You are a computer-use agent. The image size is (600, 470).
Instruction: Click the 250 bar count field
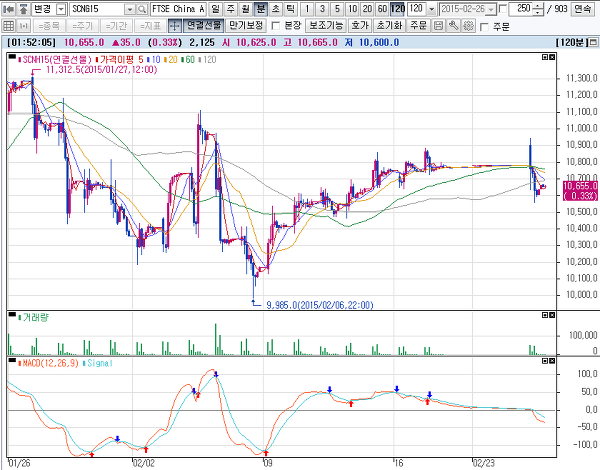(521, 8)
